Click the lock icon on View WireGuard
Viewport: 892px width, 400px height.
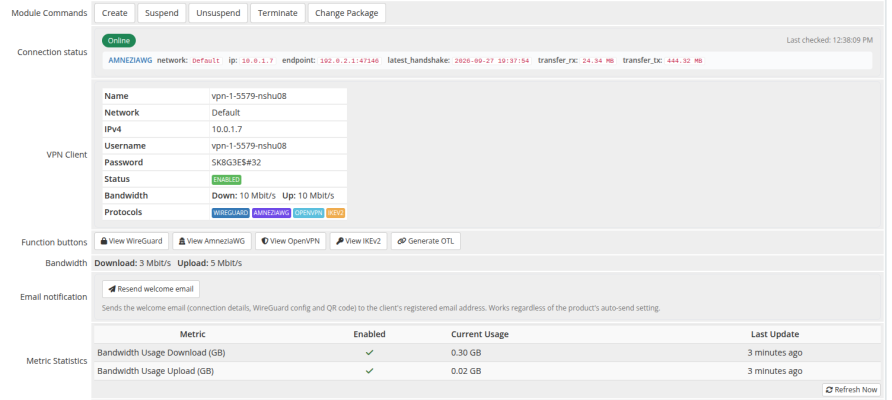[104, 241]
